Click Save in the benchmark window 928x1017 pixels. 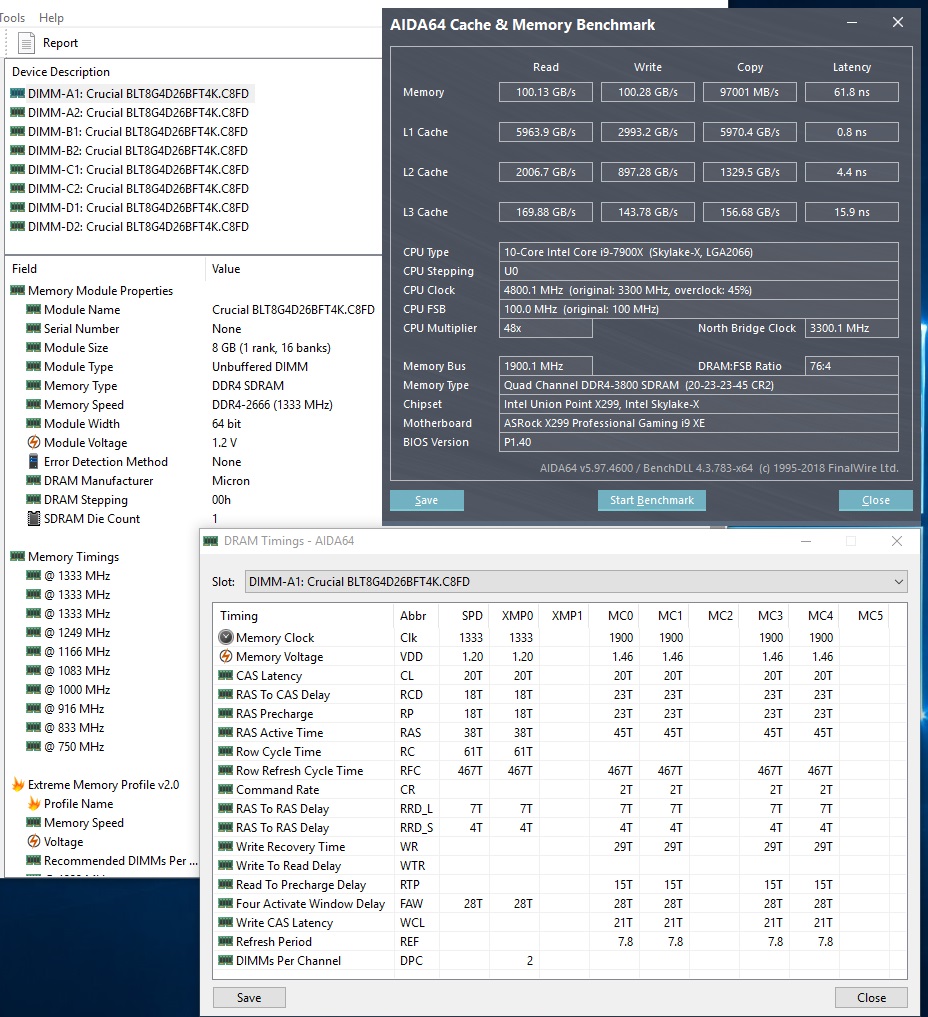(x=427, y=500)
